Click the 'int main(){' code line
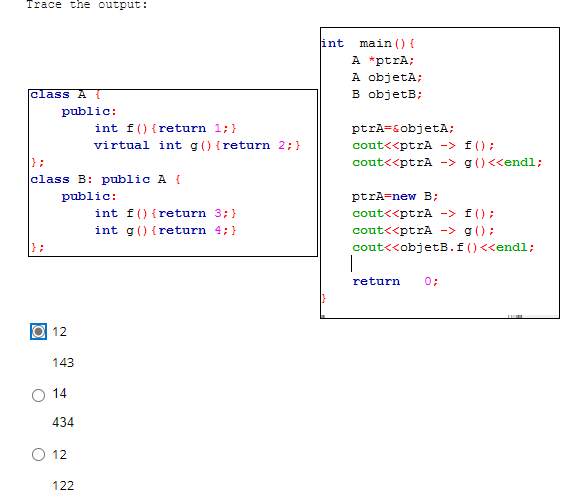587x498 pixels. tap(368, 43)
